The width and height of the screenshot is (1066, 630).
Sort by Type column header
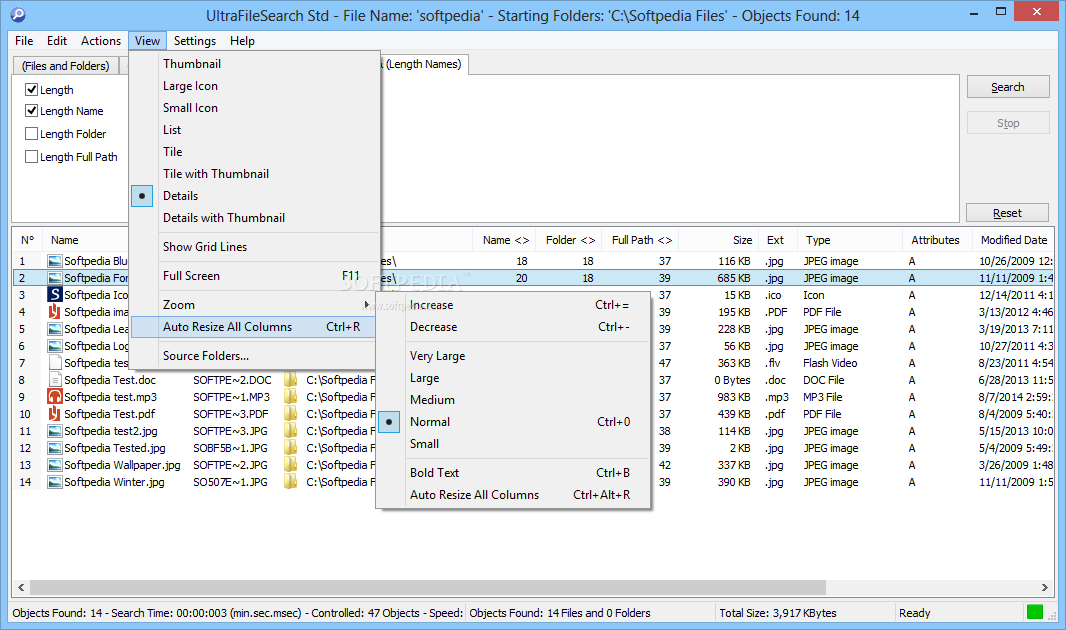(x=850, y=240)
